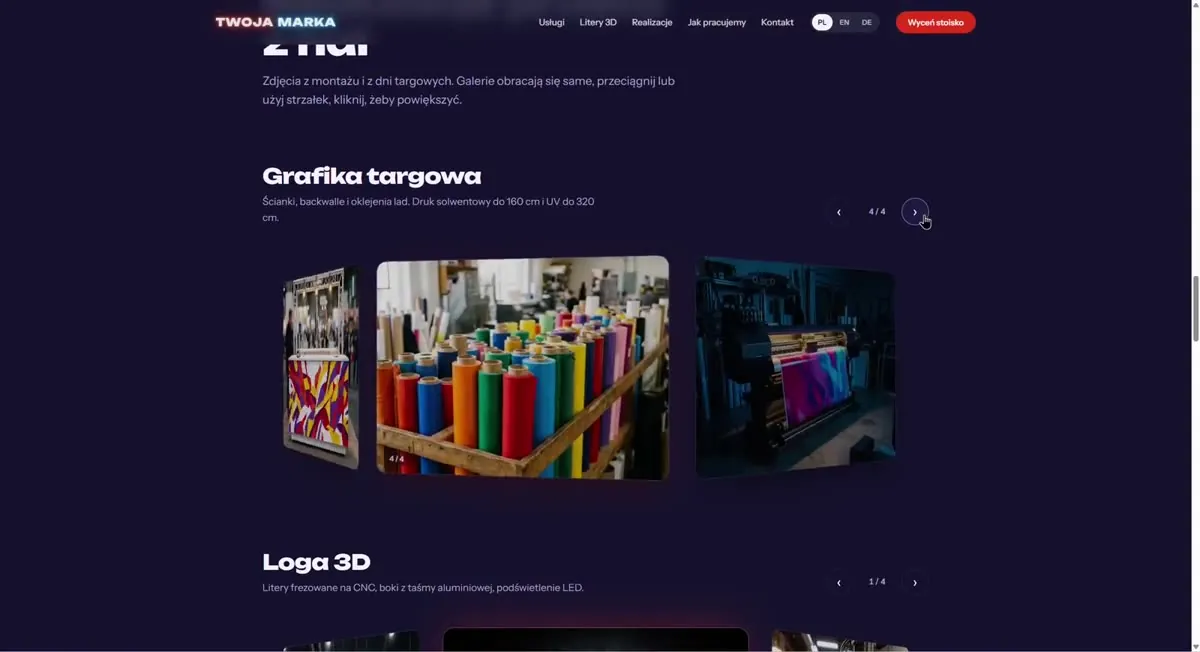Click the Loga 3D heading
This screenshot has height=652, width=1200.
[316, 562]
